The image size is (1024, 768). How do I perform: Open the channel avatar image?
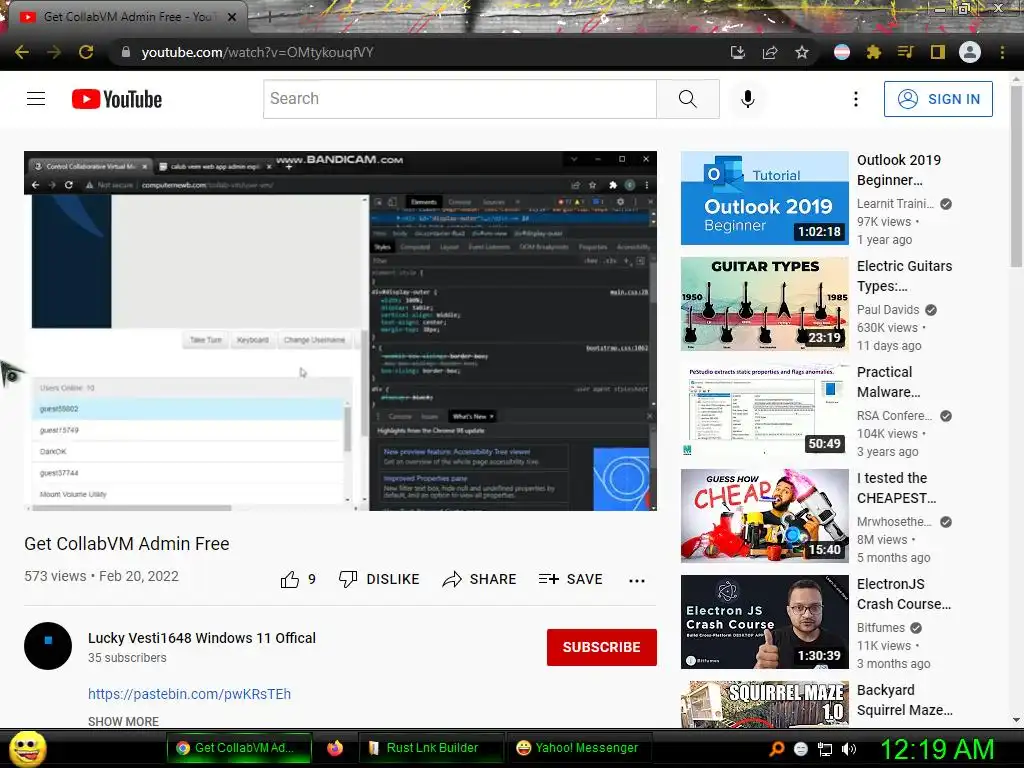pyautogui.click(x=48, y=646)
